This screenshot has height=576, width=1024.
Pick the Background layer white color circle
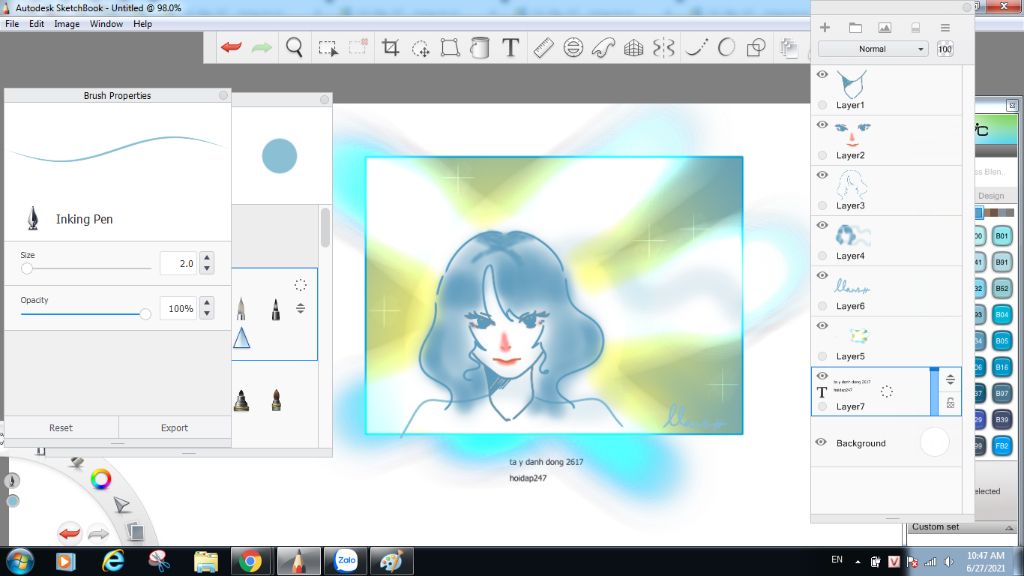click(x=935, y=442)
